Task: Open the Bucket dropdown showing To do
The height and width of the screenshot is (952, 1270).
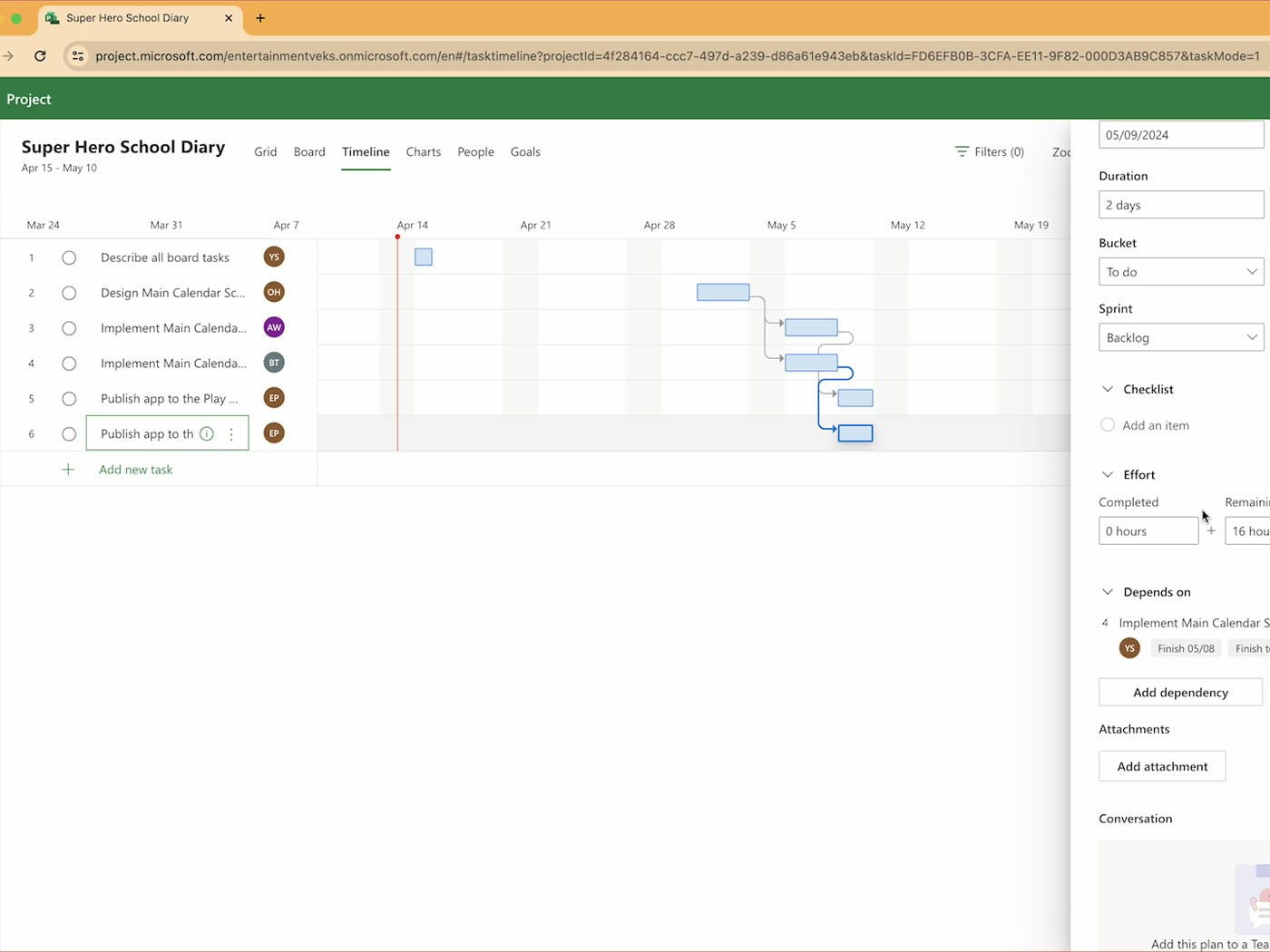Action: (1181, 272)
